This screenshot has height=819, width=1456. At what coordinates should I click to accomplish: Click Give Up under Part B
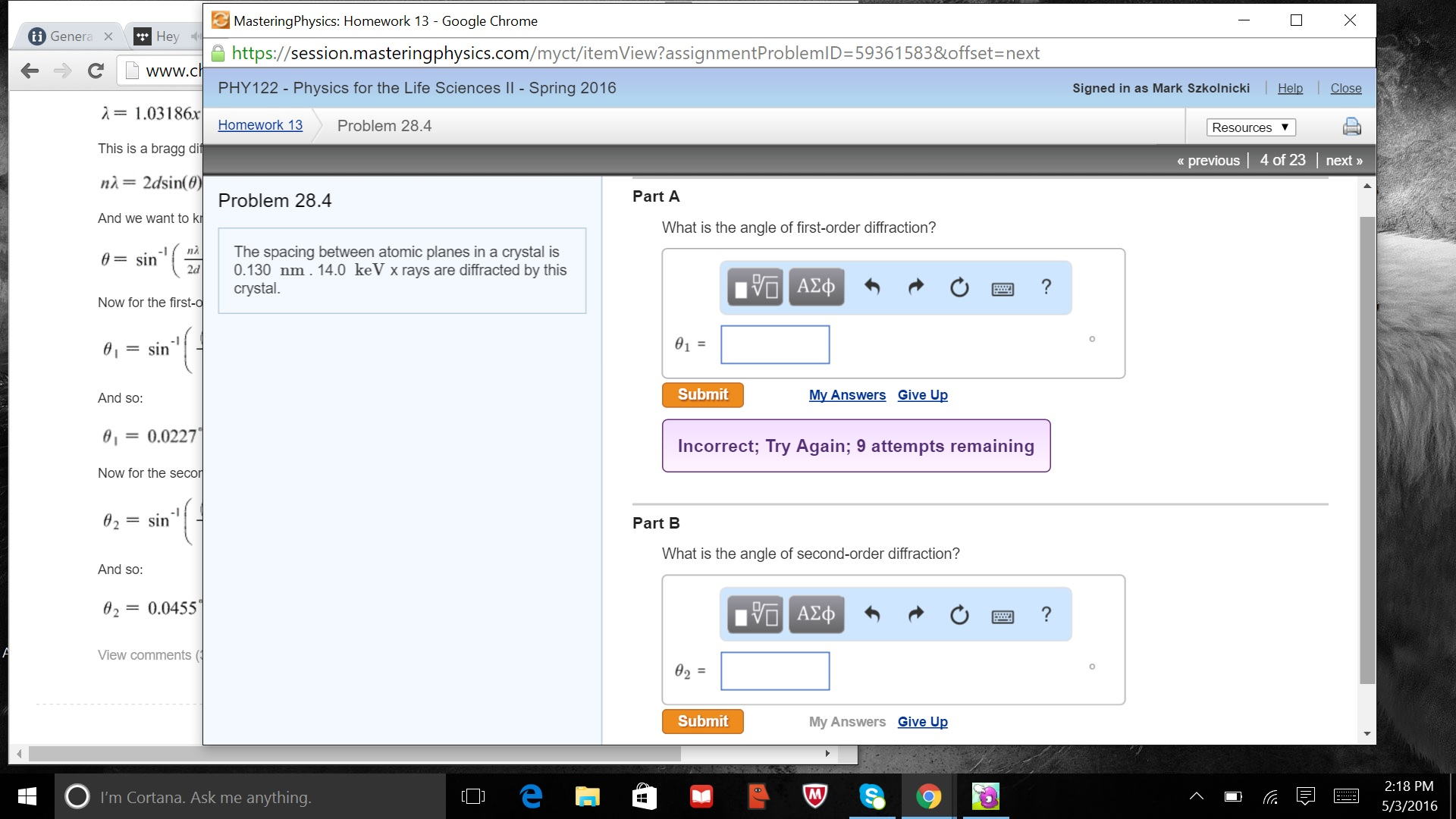click(922, 722)
